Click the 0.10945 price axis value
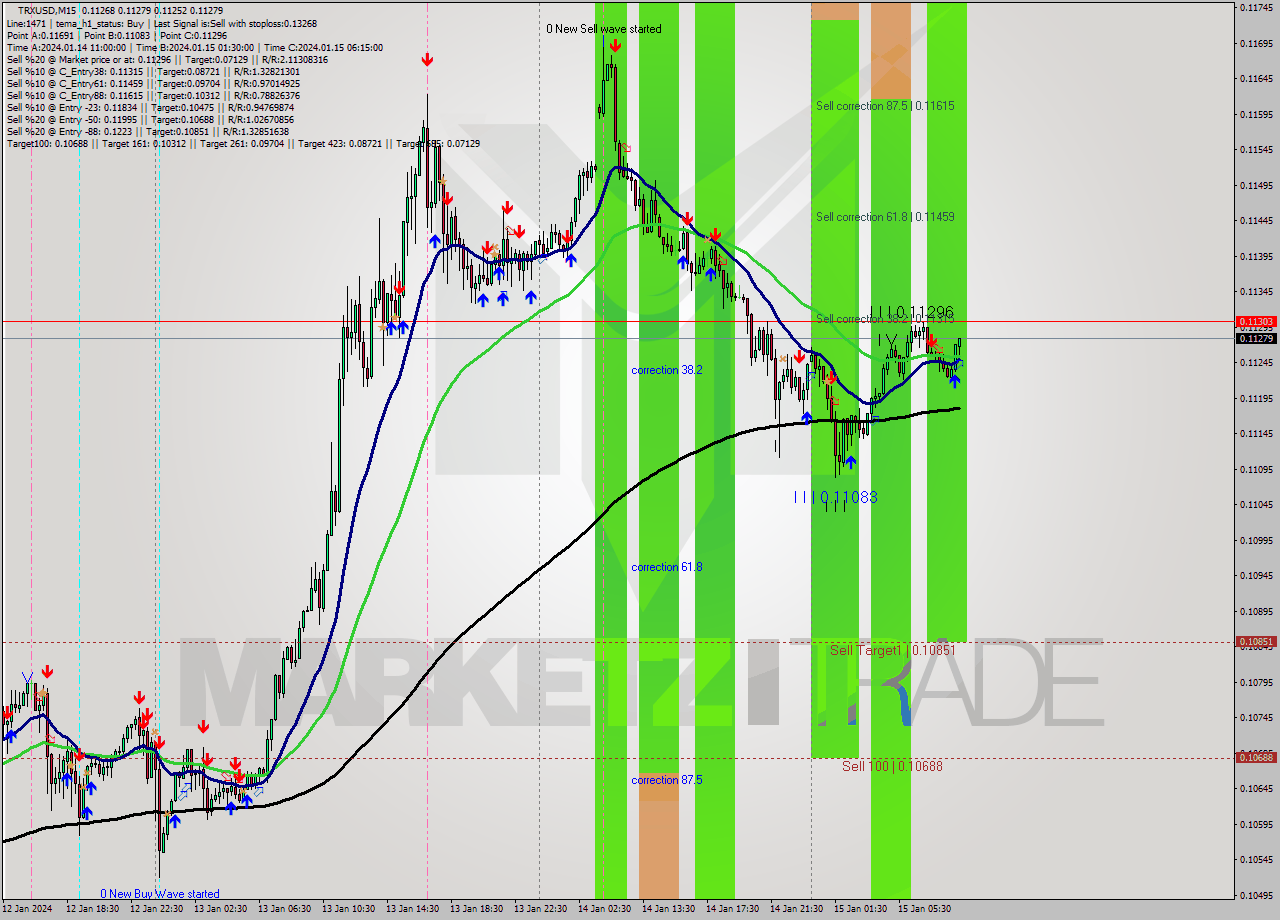 [x=1256, y=575]
